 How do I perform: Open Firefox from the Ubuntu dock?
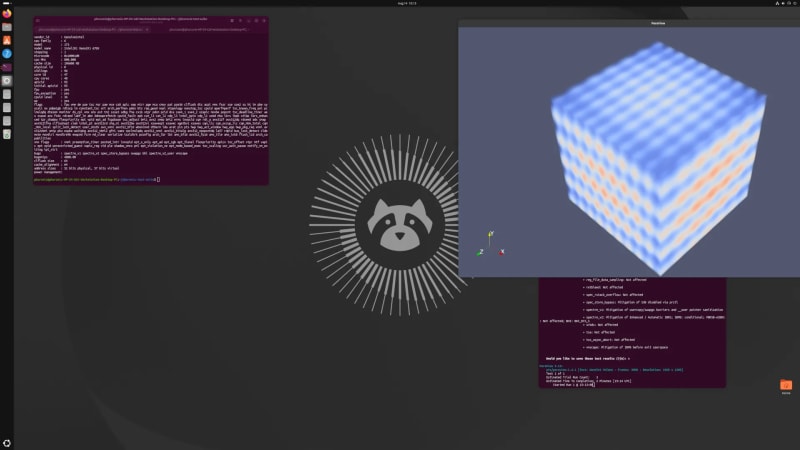[7, 14]
